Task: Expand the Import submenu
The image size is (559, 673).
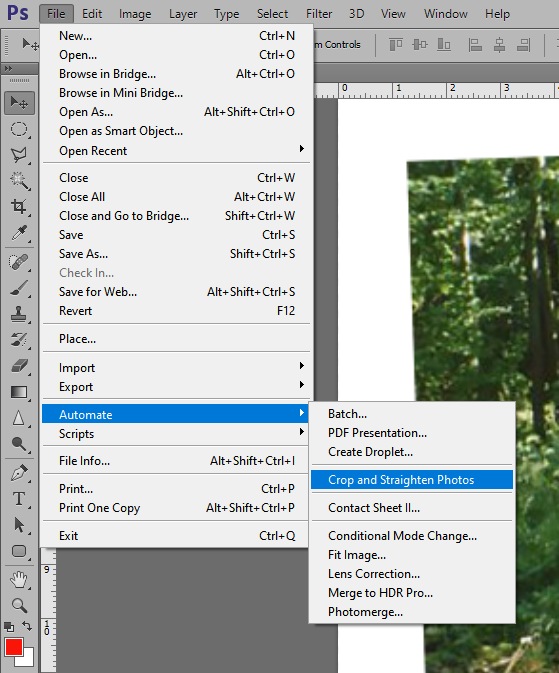Action: tap(176, 367)
